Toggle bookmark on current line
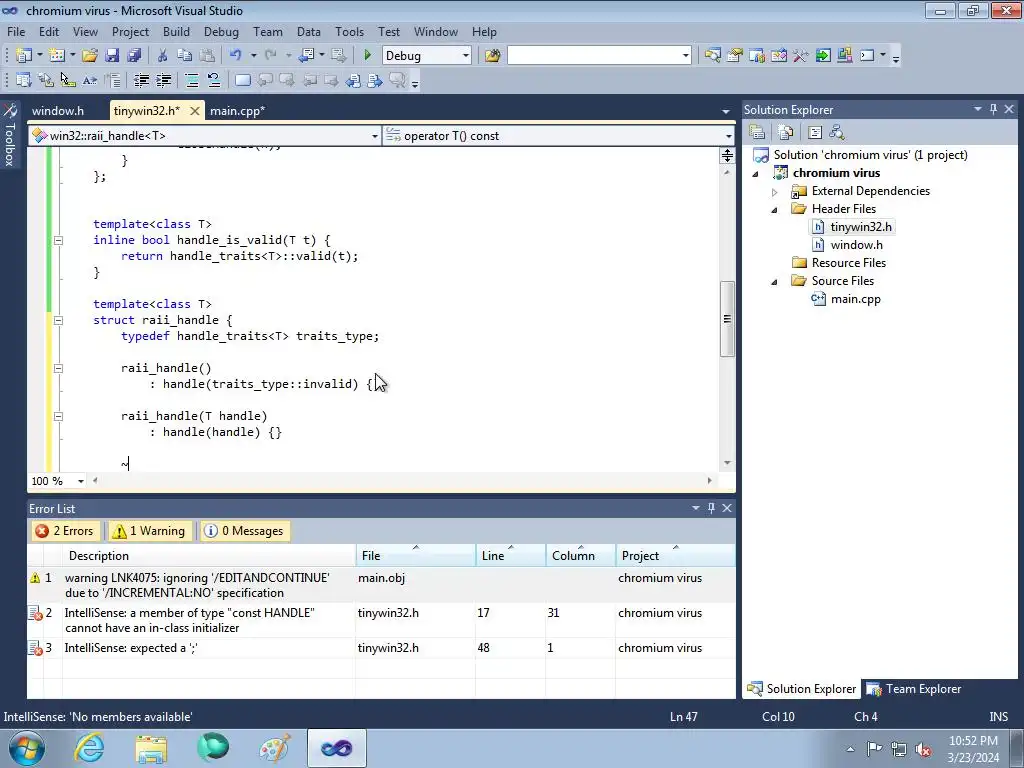 242,80
